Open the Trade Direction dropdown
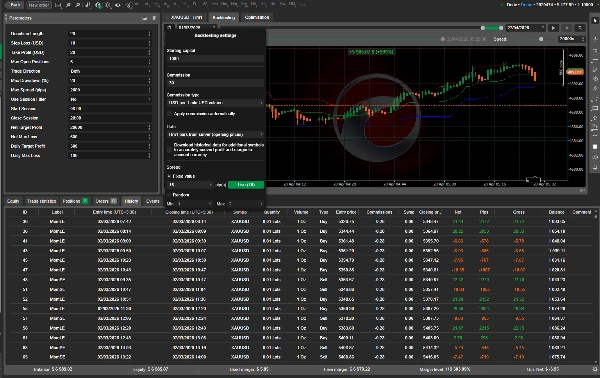600x378 pixels. pos(110,71)
